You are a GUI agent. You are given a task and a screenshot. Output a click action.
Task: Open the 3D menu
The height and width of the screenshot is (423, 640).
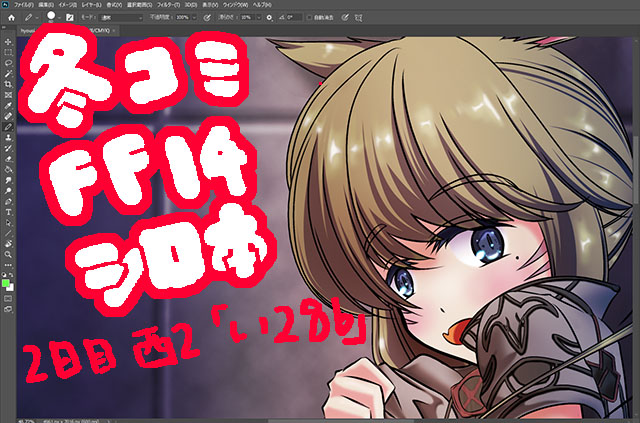[x=191, y=5]
